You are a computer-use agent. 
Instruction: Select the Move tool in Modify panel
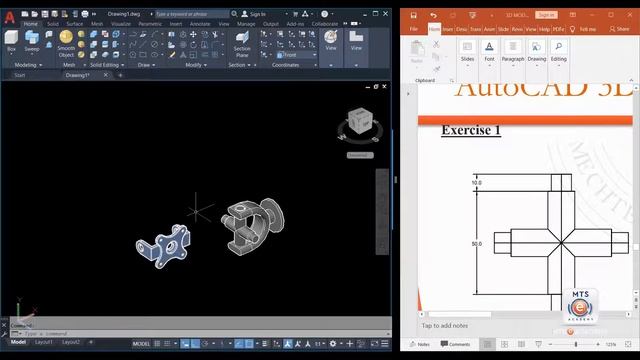click(x=193, y=35)
